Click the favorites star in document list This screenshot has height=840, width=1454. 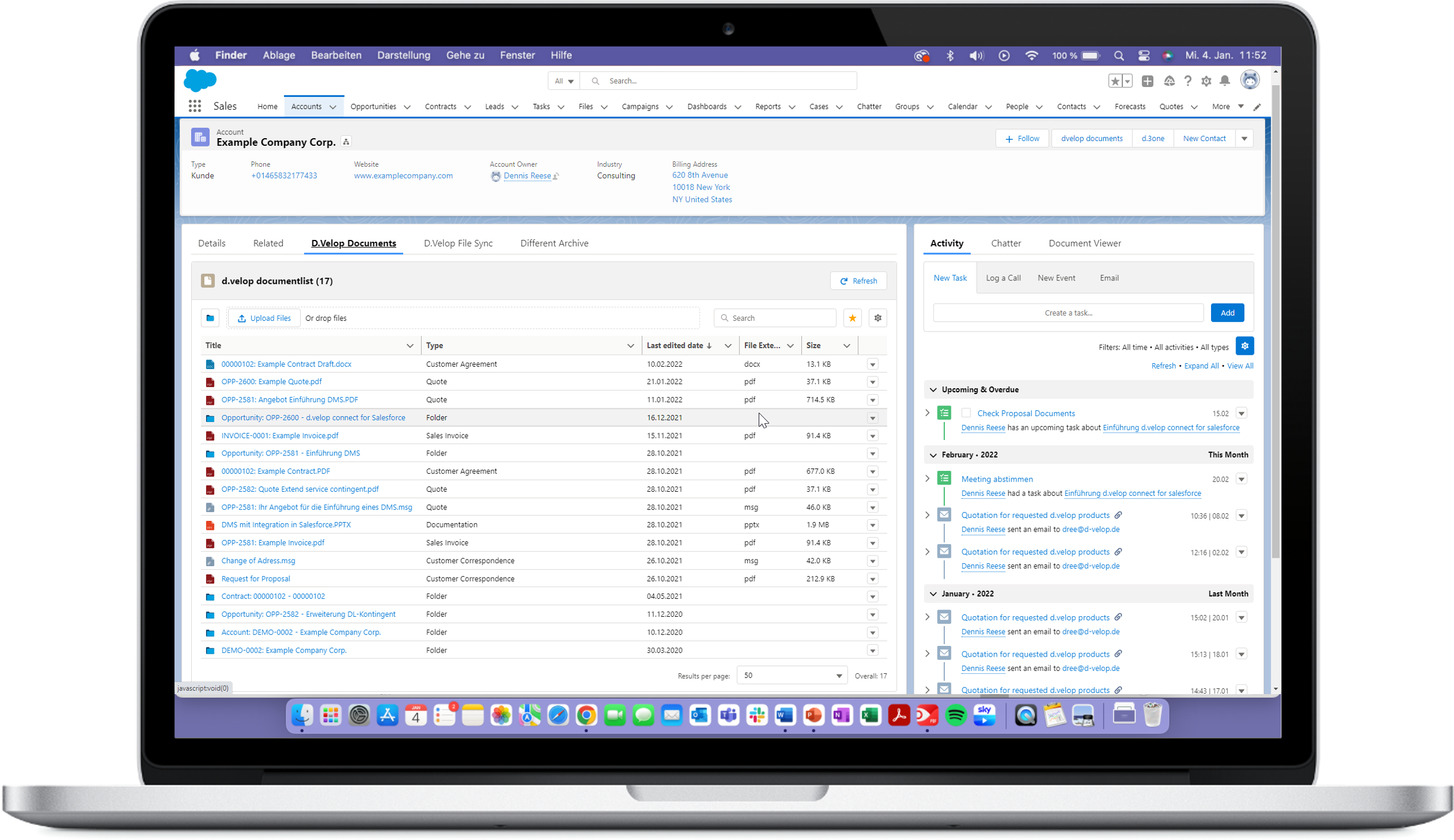click(853, 318)
